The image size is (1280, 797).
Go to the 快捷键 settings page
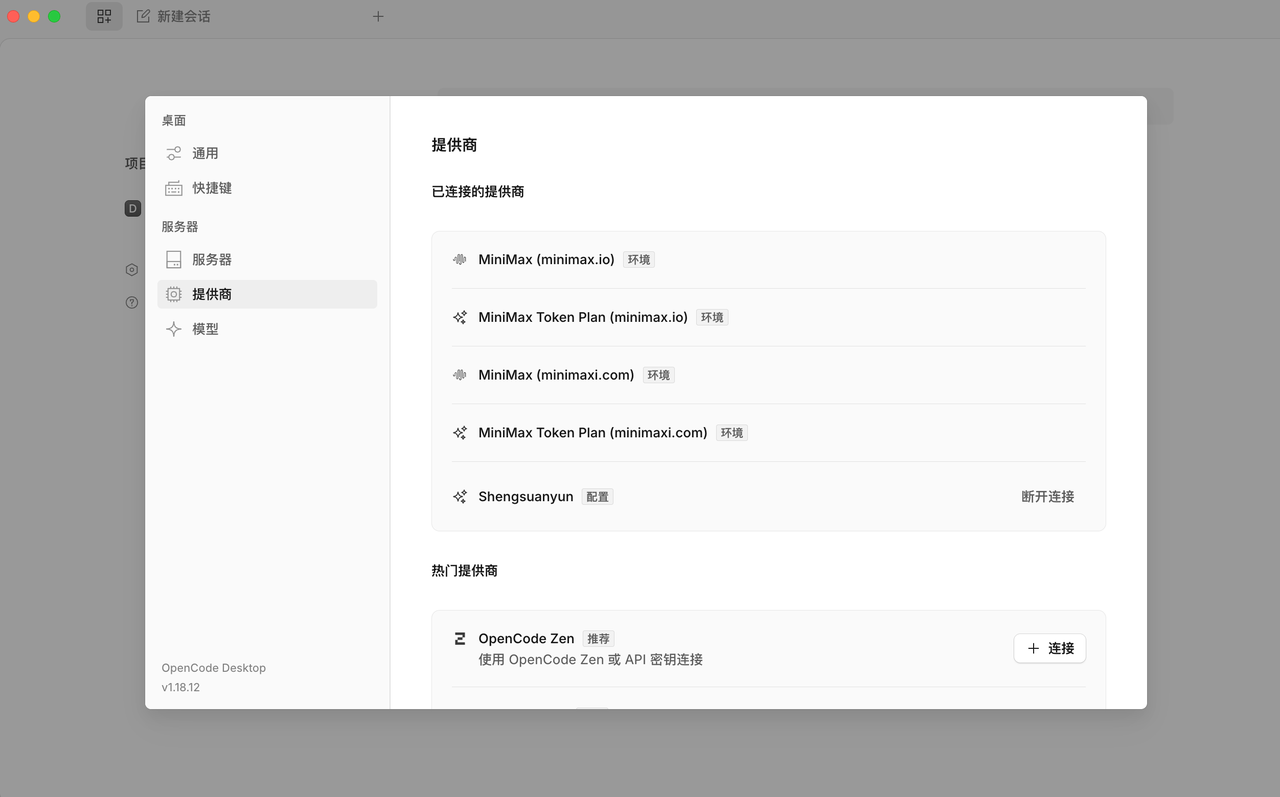point(267,188)
